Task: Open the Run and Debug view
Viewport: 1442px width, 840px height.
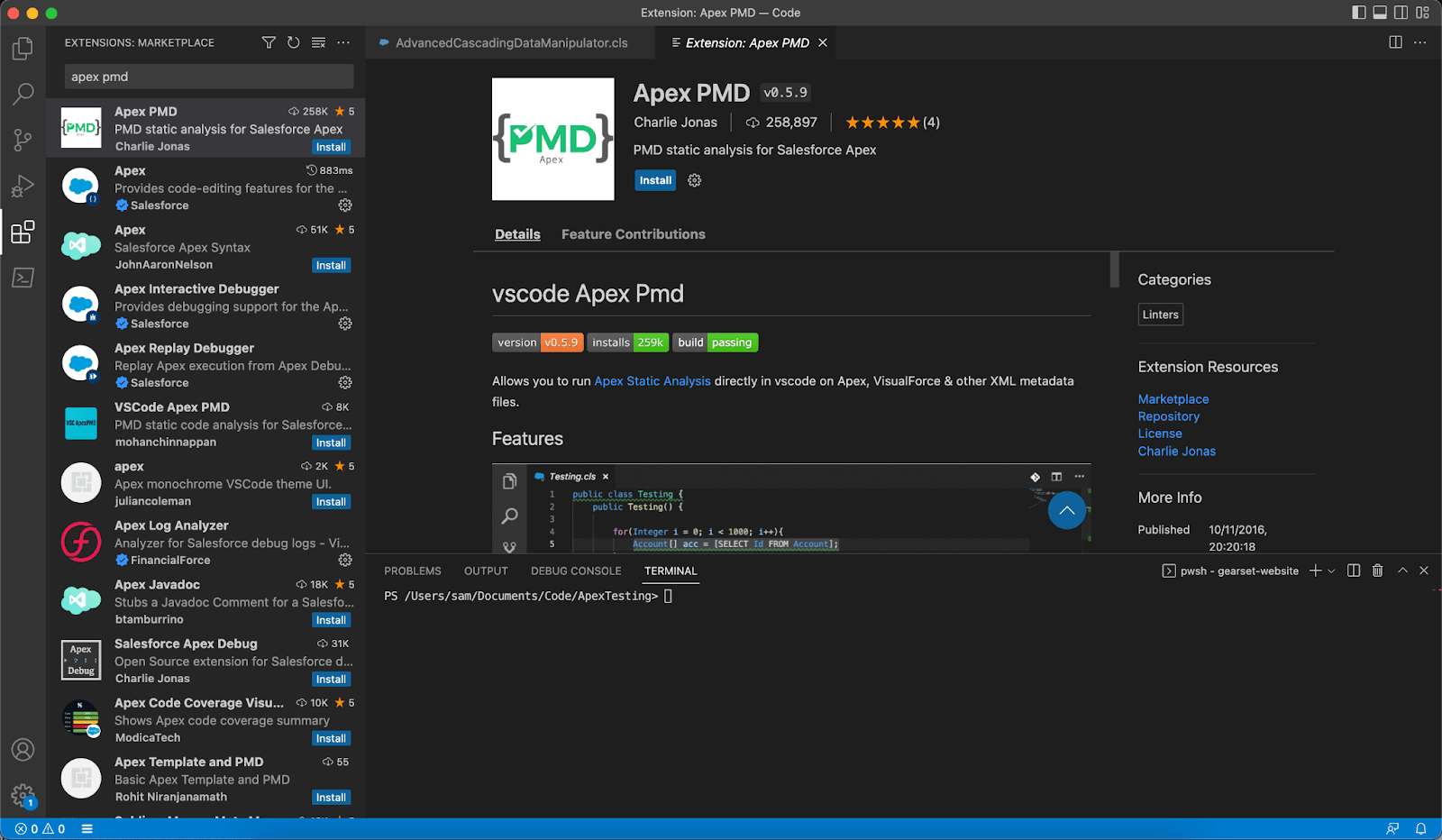Action: point(23,186)
